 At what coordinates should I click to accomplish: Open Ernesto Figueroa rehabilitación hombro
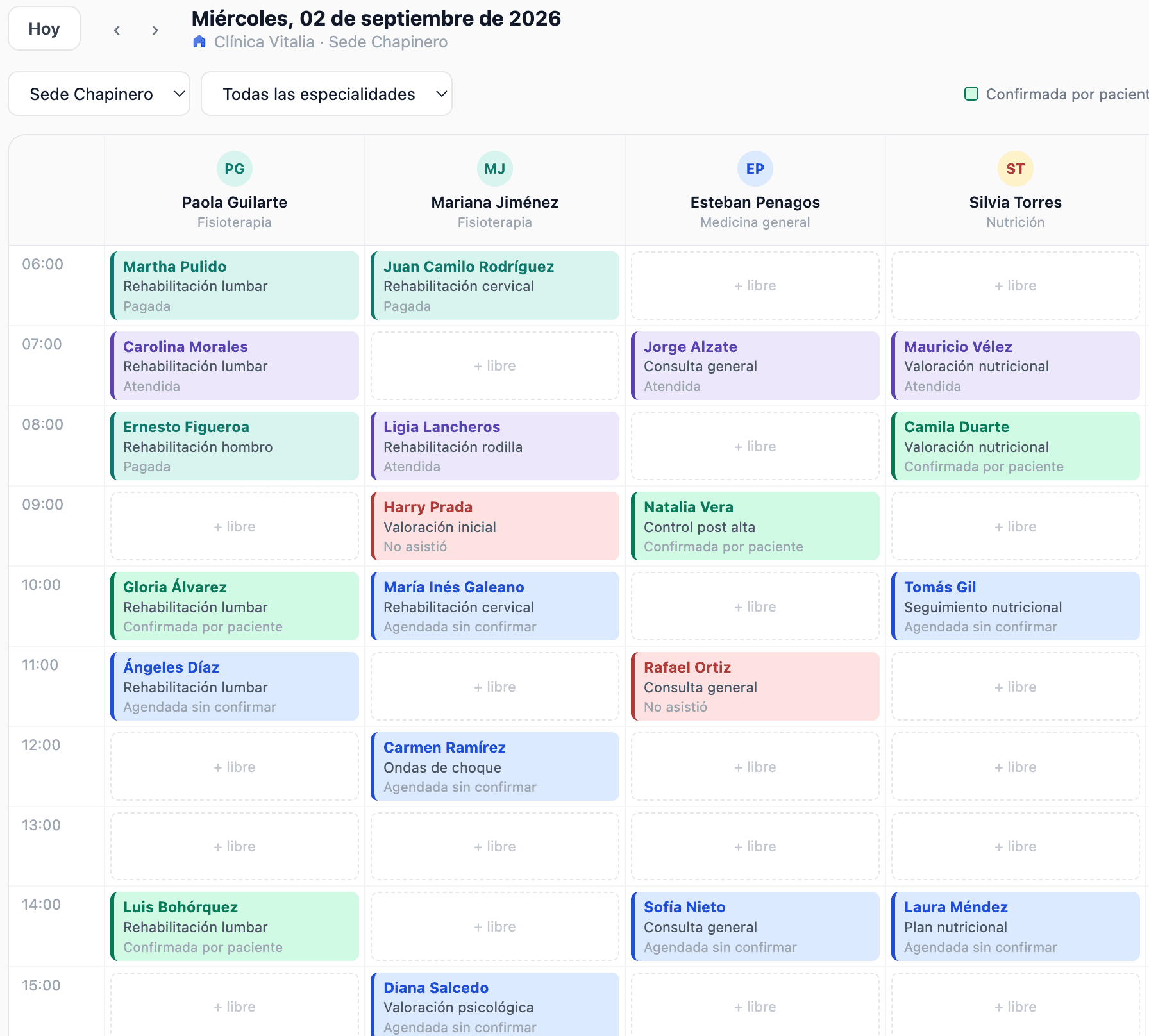pyautogui.click(x=235, y=446)
